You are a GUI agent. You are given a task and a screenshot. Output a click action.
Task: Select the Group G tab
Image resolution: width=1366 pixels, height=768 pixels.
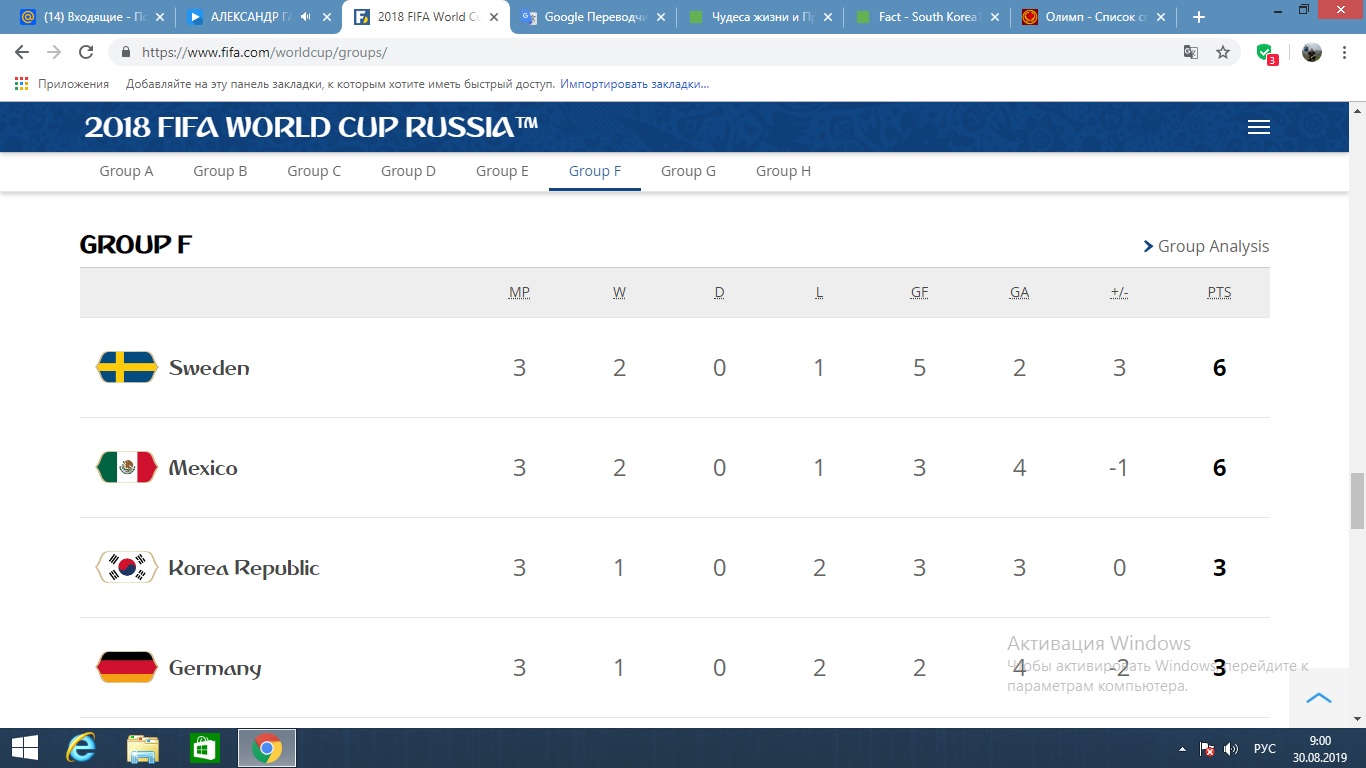[x=688, y=171]
